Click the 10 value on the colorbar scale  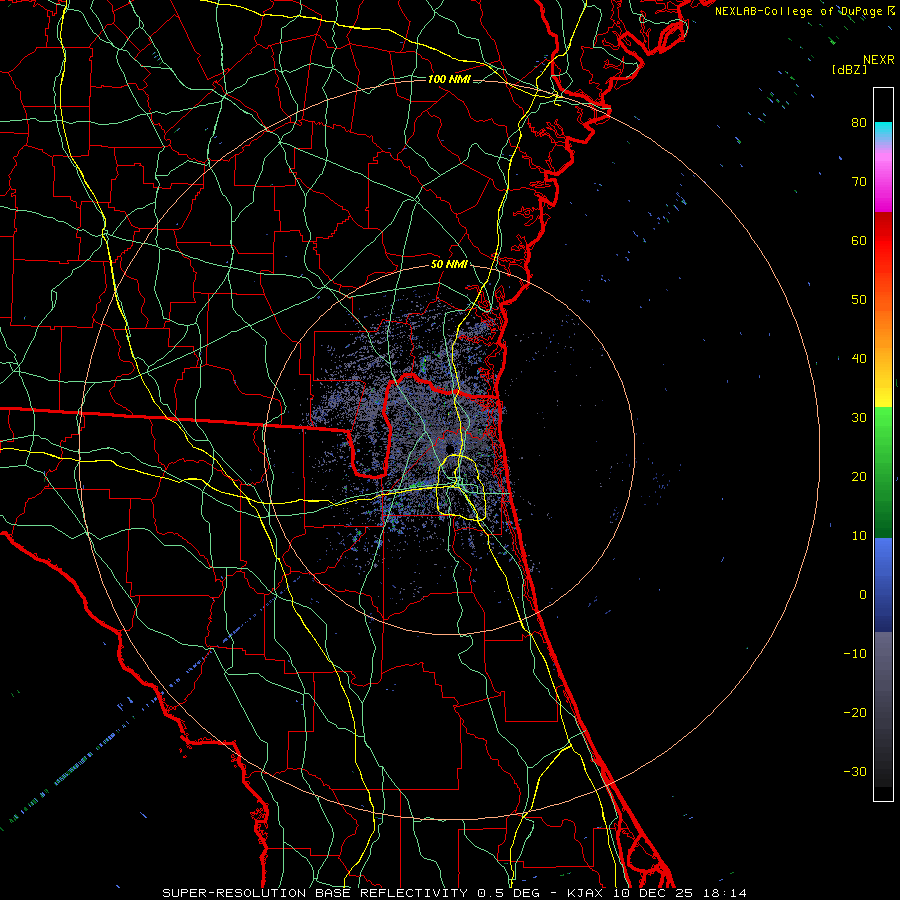click(x=859, y=536)
